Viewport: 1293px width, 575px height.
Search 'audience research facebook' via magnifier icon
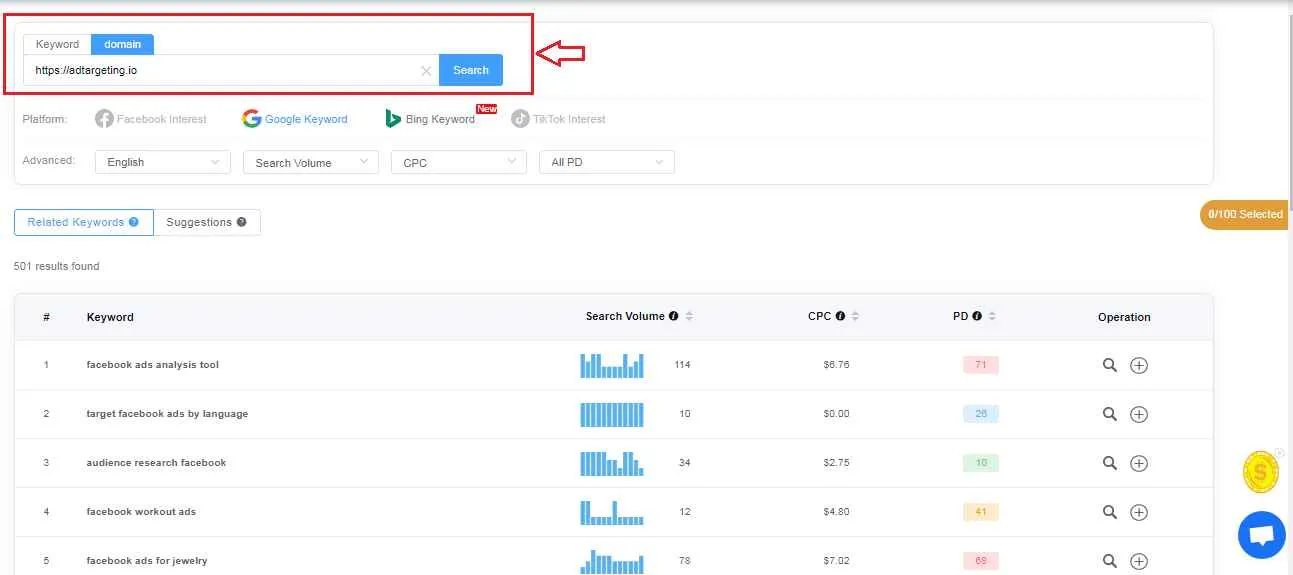tap(1109, 463)
